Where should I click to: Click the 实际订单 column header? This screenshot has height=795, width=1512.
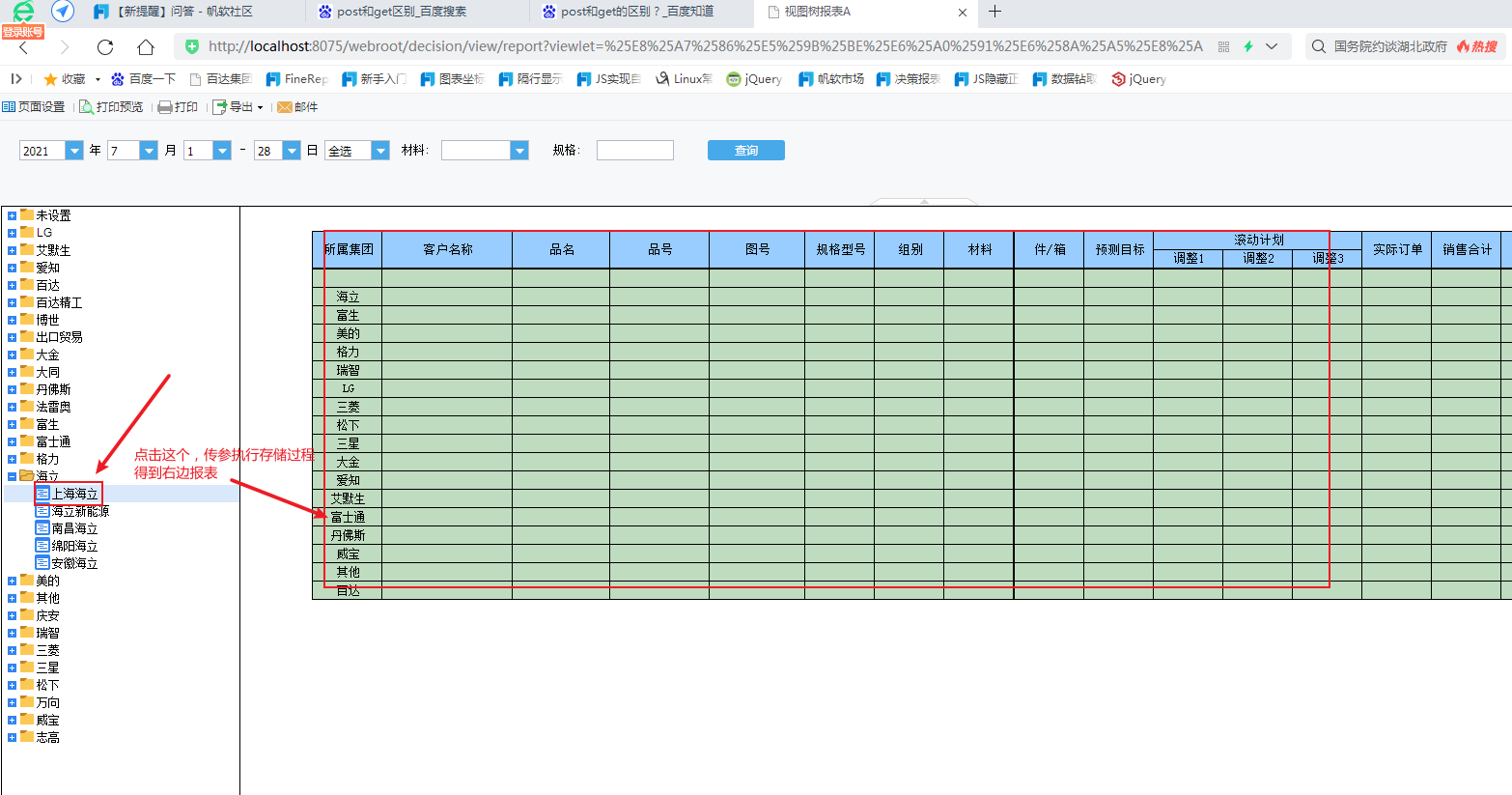pos(1396,249)
